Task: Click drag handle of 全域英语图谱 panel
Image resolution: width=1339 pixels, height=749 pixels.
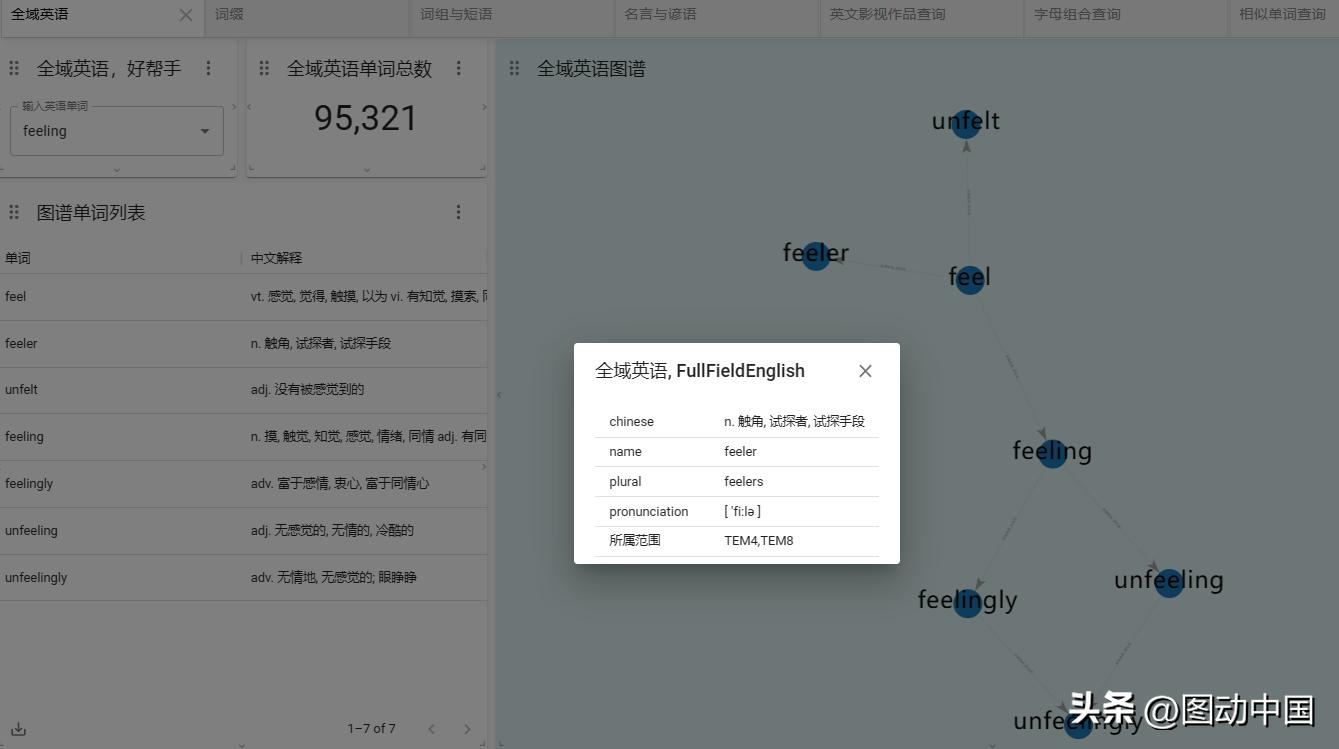Action: pos(514,68)
